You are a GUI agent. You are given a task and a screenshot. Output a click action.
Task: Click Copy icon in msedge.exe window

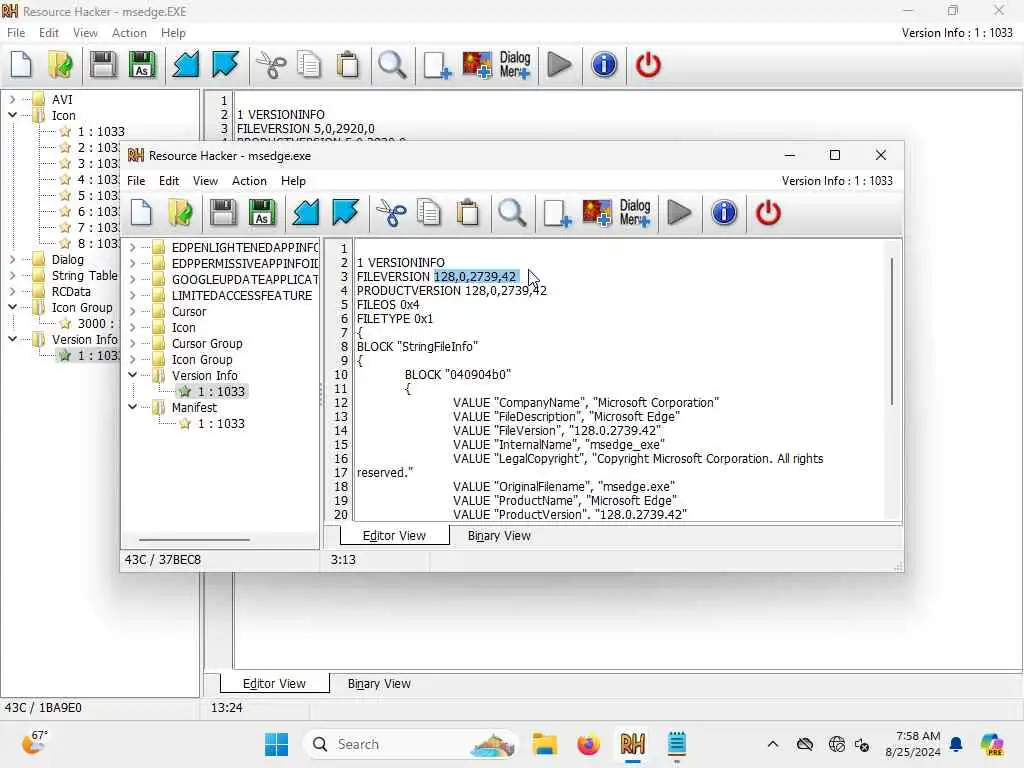(x=429, y=213)
